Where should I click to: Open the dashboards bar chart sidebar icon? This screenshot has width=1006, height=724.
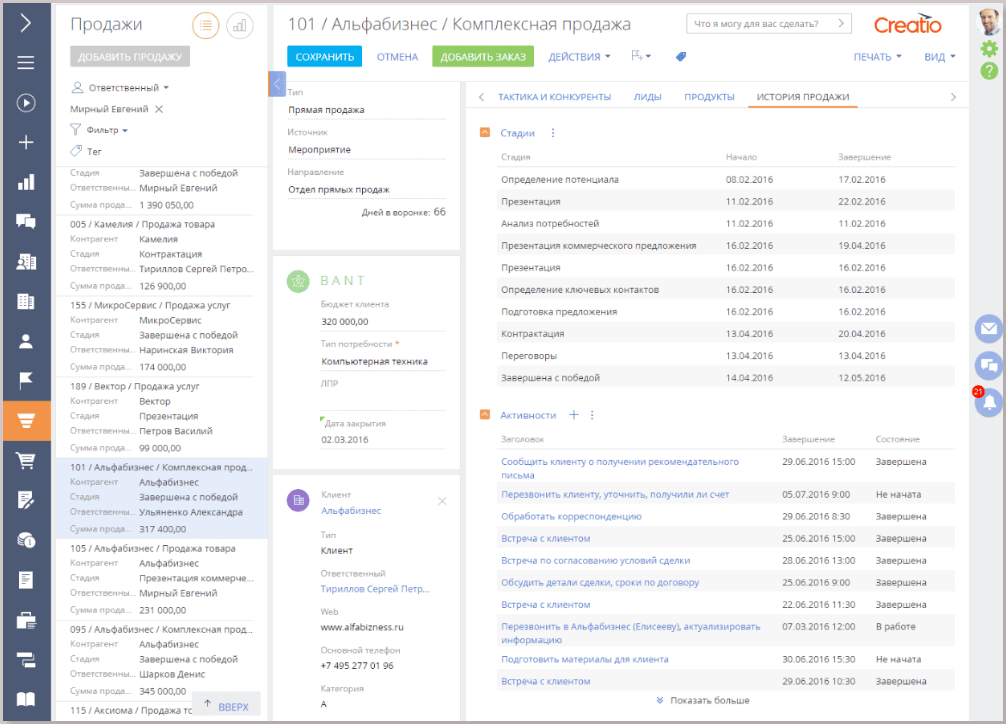(x=26, y=182)
